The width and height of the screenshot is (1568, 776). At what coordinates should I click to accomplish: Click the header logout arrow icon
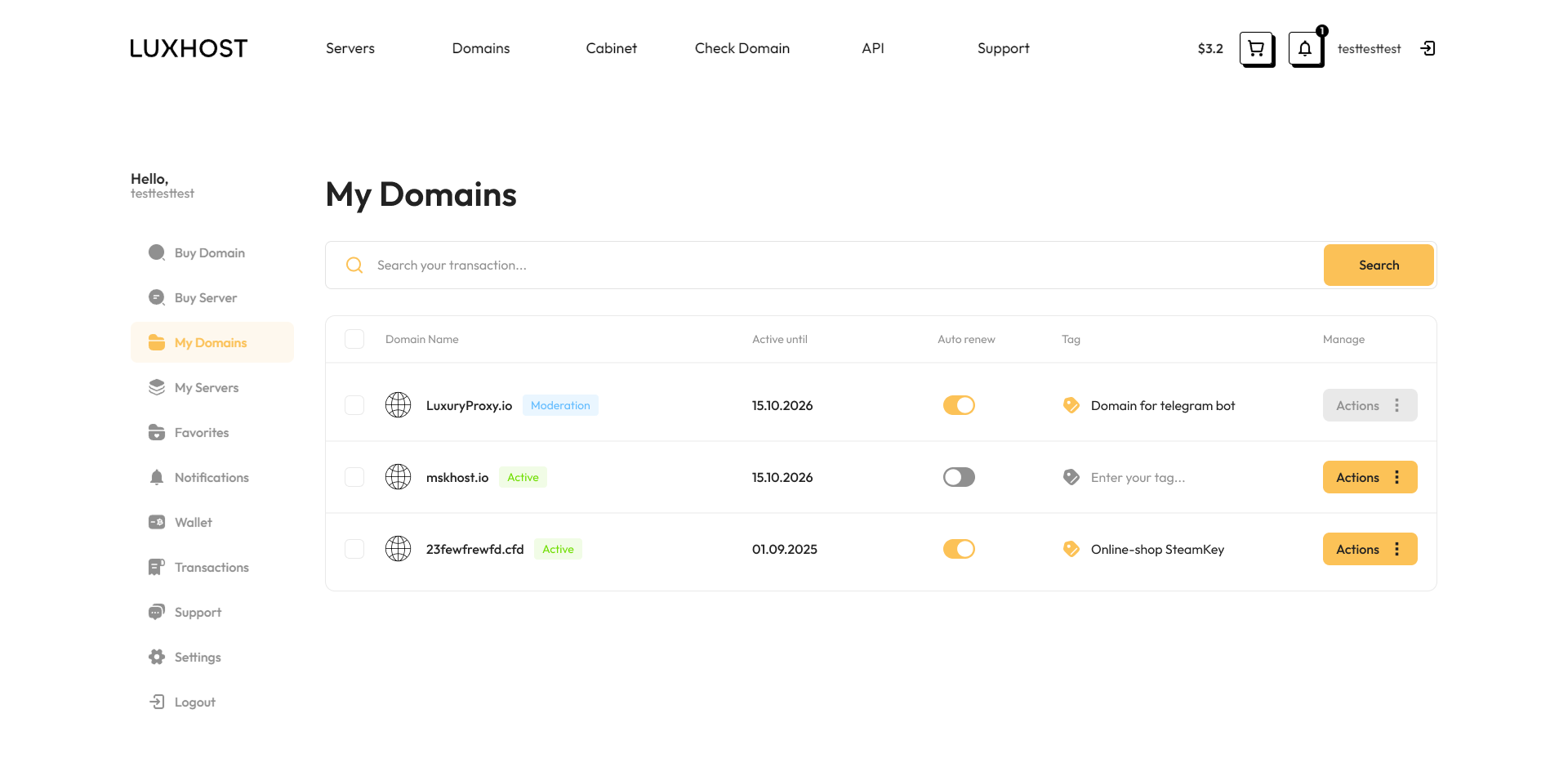pyautogui.click(x=1428, y=48)
